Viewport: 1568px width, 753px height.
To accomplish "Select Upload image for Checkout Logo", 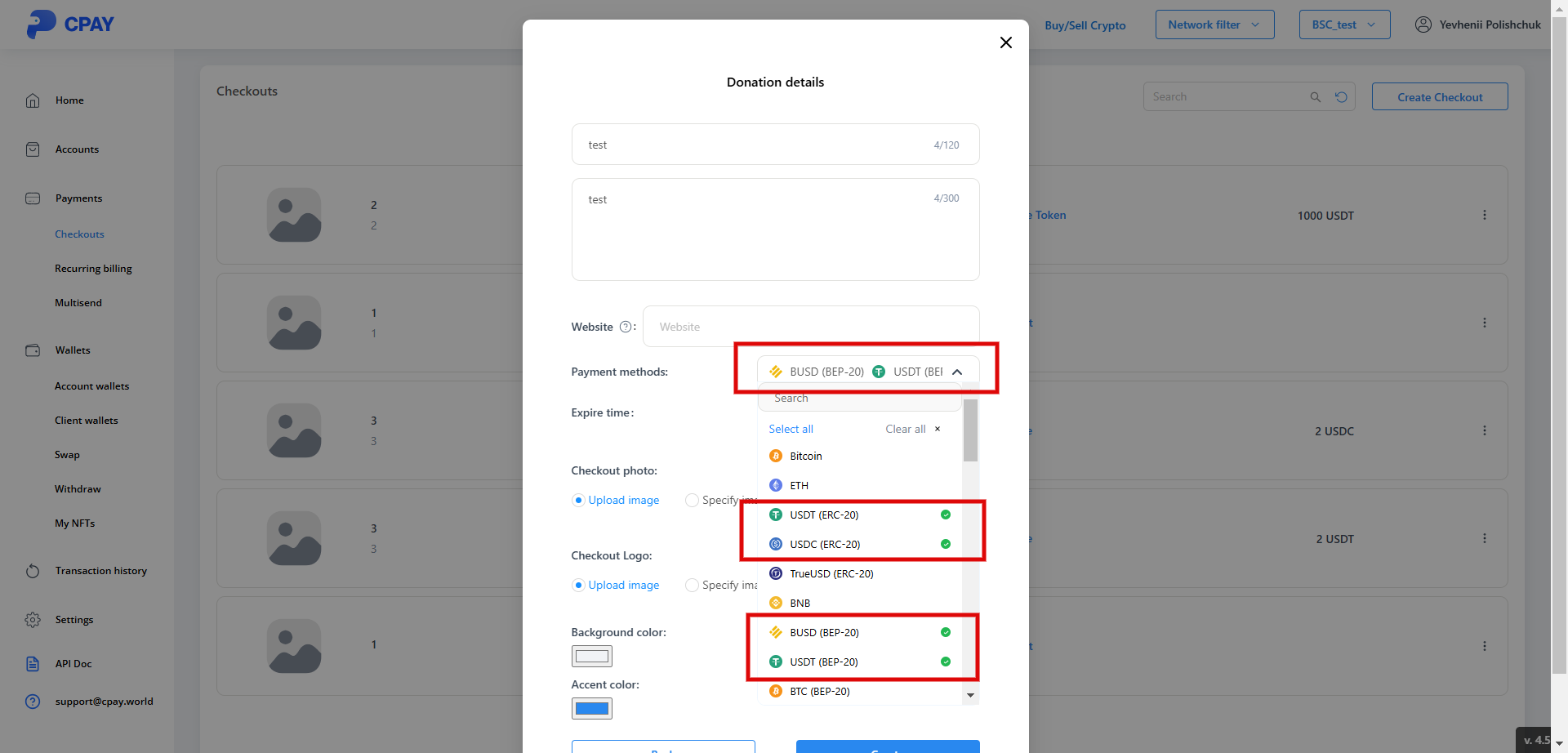I will pyautogui.click(x=579, y=585).
